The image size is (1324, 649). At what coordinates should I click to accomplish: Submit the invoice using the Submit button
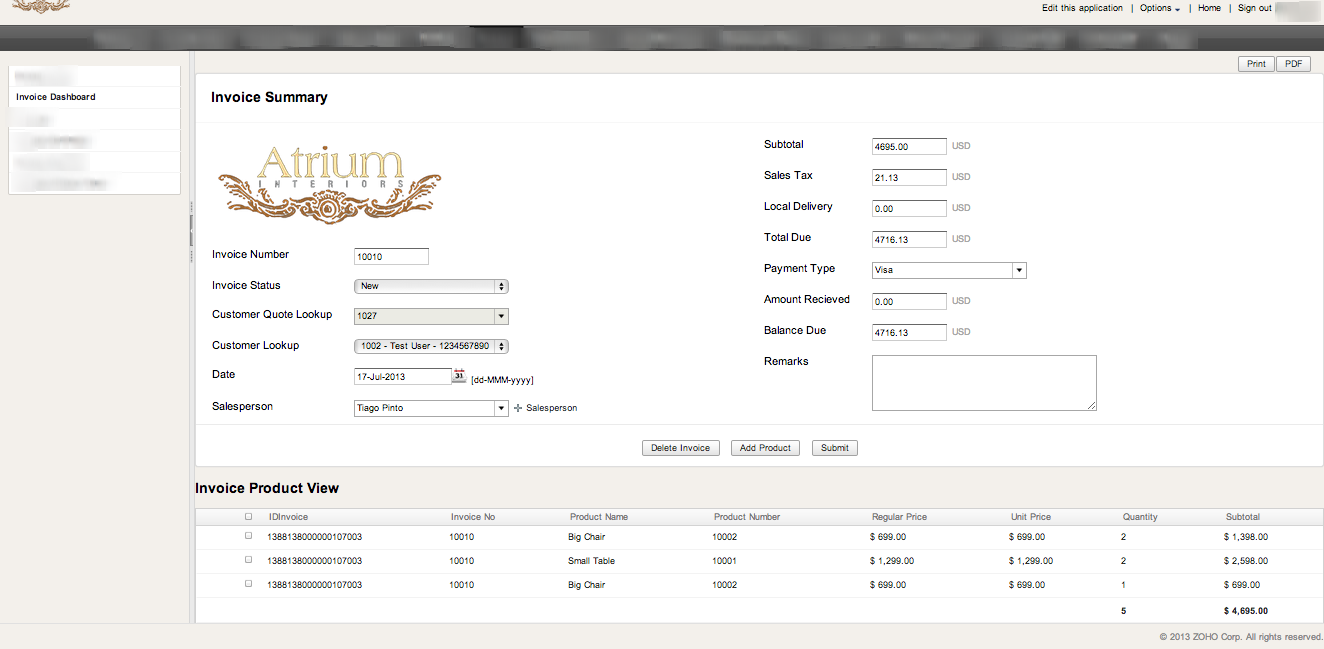[834, 448]
